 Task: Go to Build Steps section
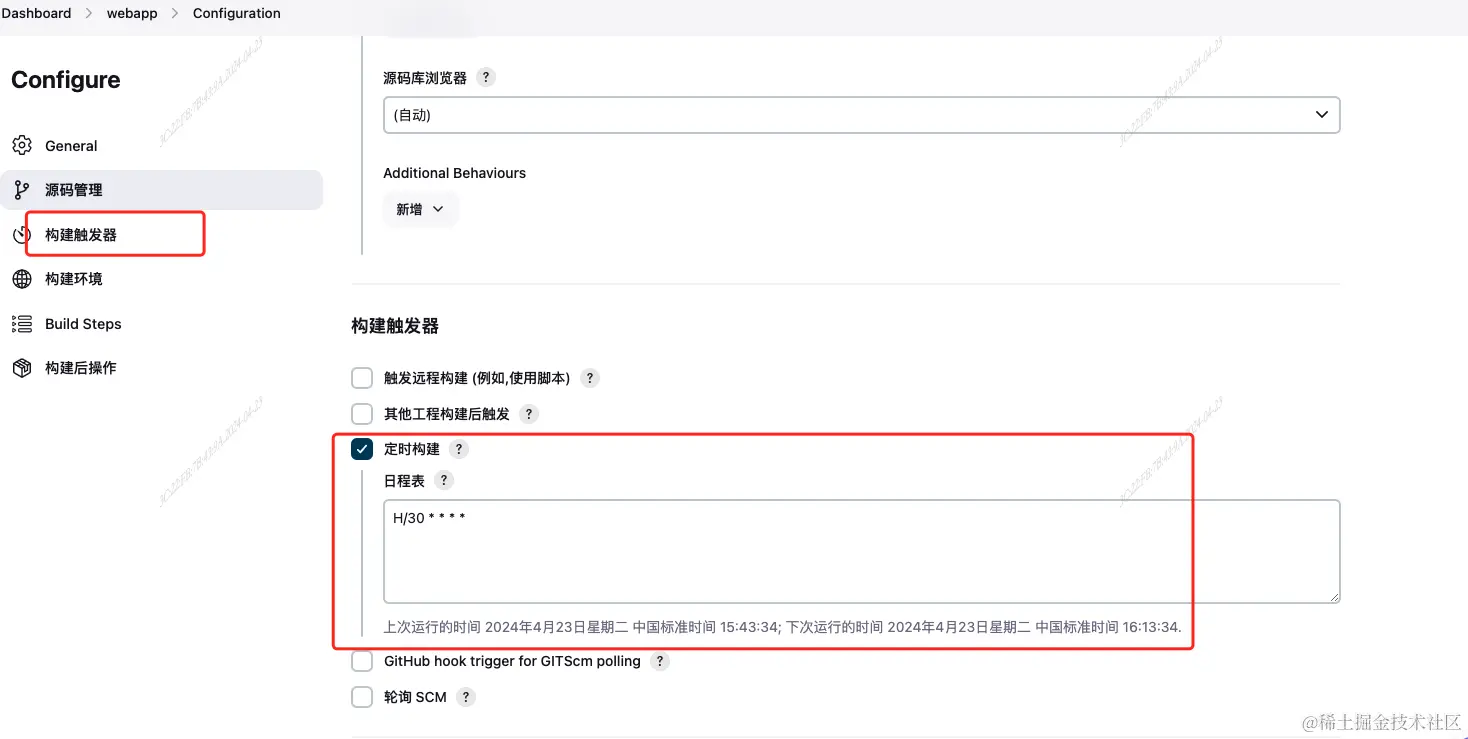(x=161, y=324)
